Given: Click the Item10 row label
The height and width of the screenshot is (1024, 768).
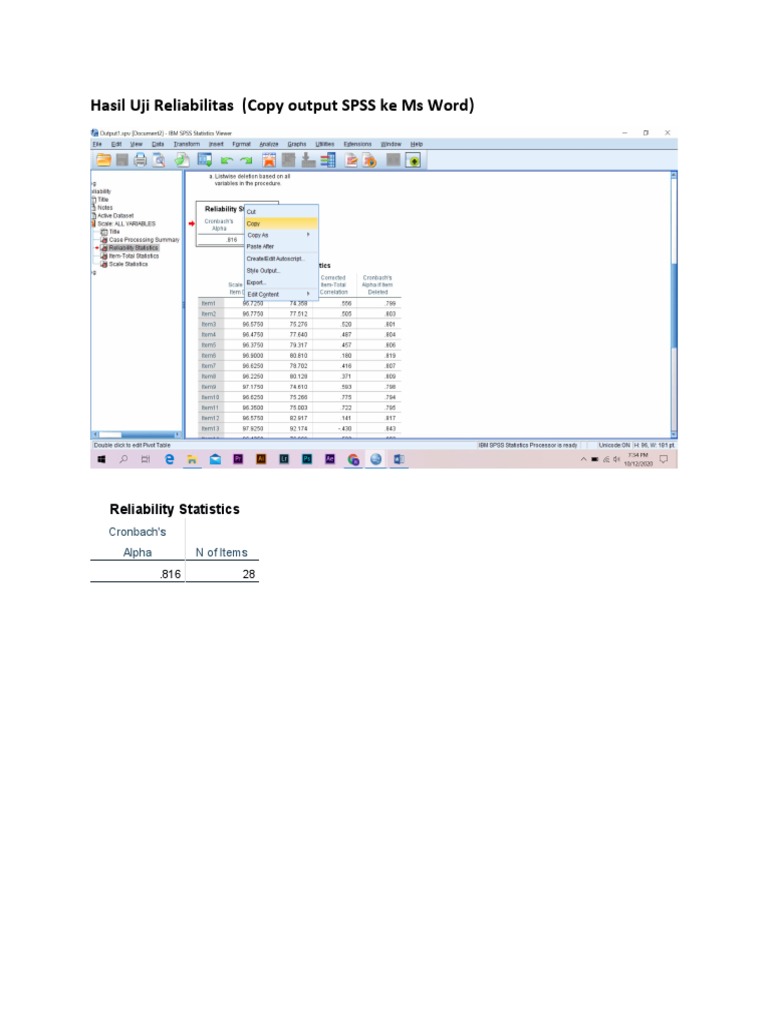Looking at the screenshot, I should (x=210, y=398).
